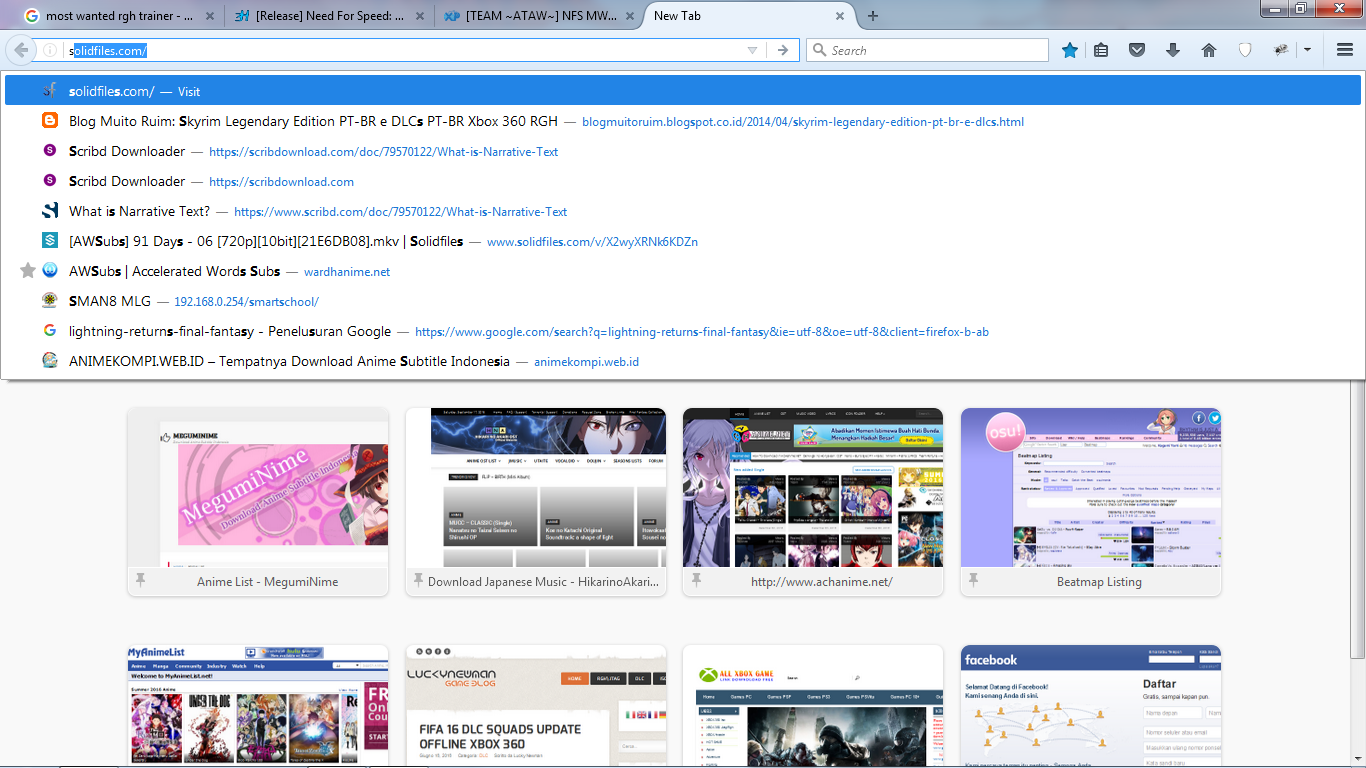Pin the MegumiNime Anime List tile

(140, 580)
